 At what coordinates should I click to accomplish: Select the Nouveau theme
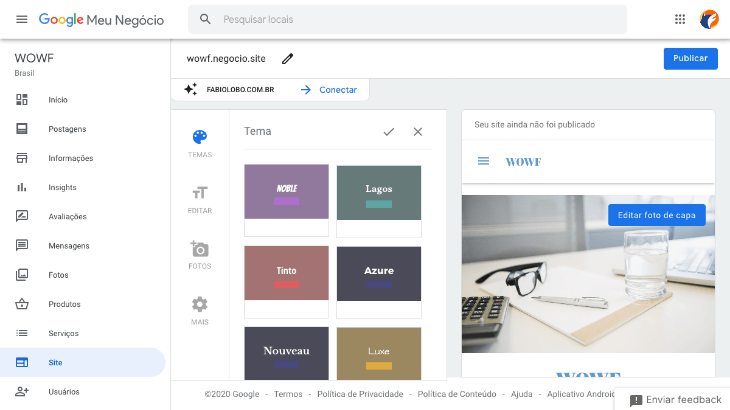pos(286,353)
